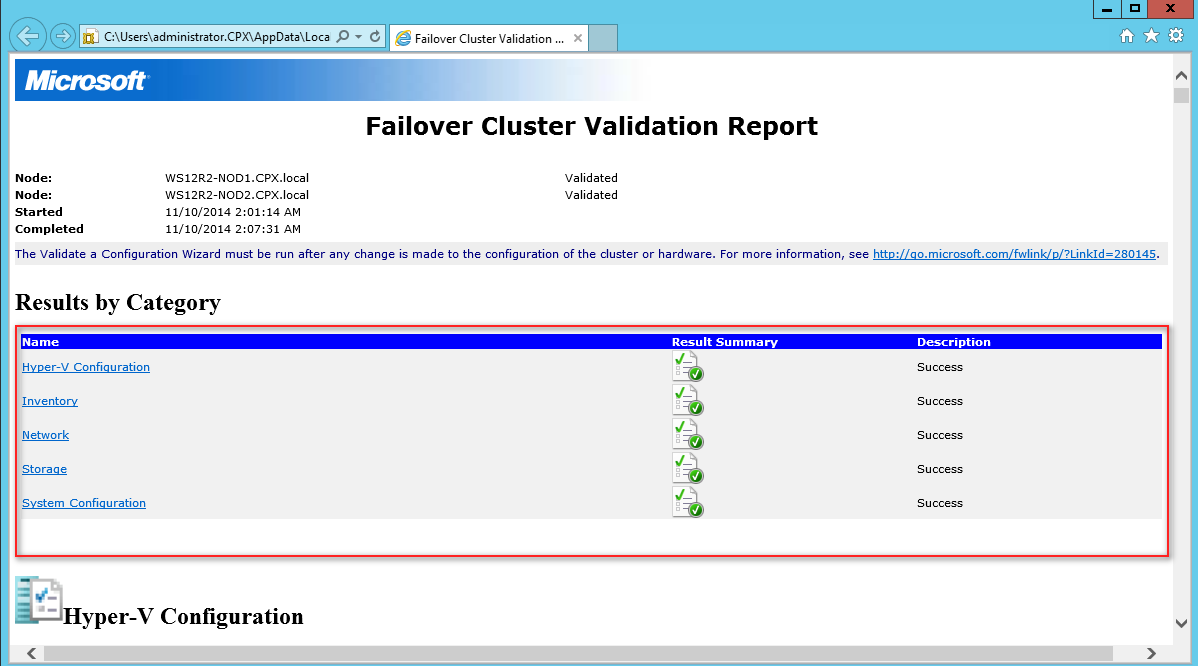
Task: Open the Inventory category link
Action: click(x=50, y=401)
